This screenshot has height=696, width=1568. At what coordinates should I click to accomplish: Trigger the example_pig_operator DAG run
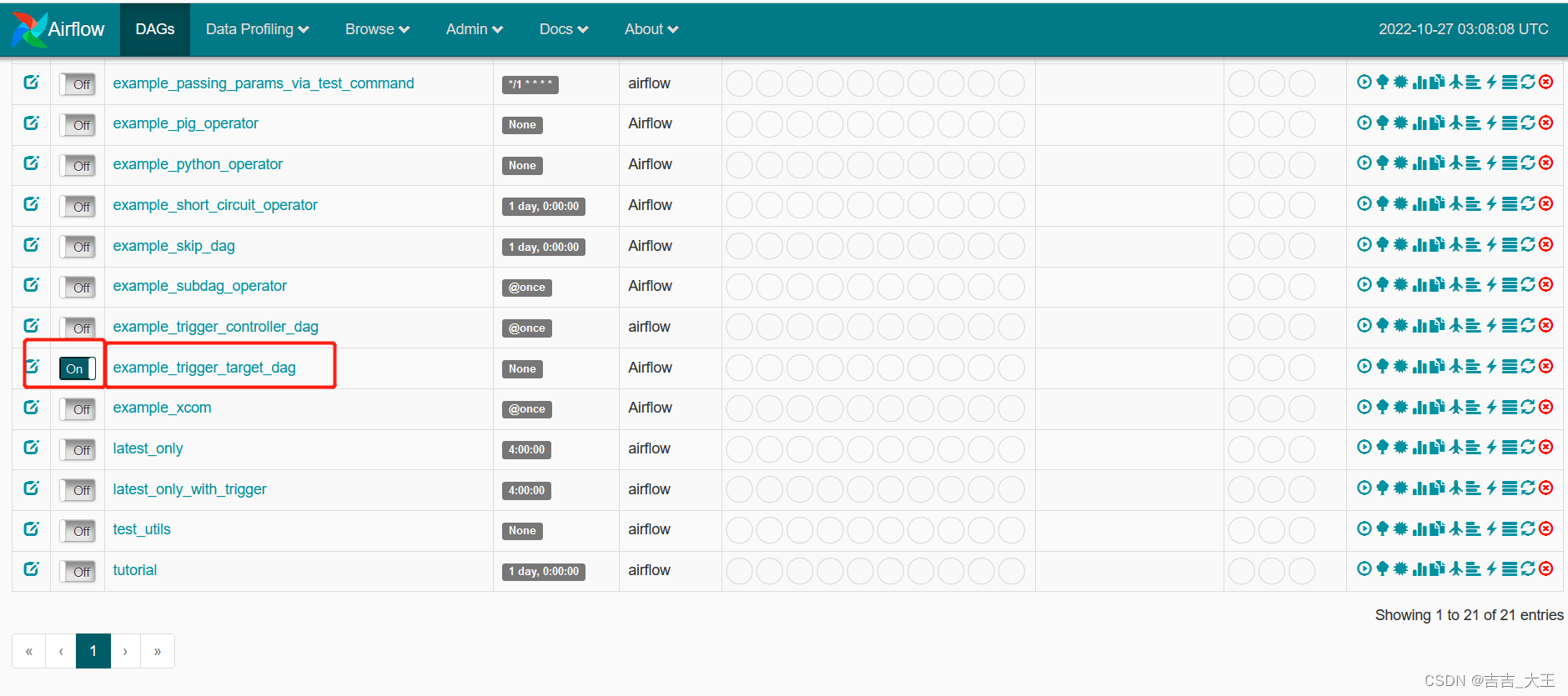coord(1364,123)
